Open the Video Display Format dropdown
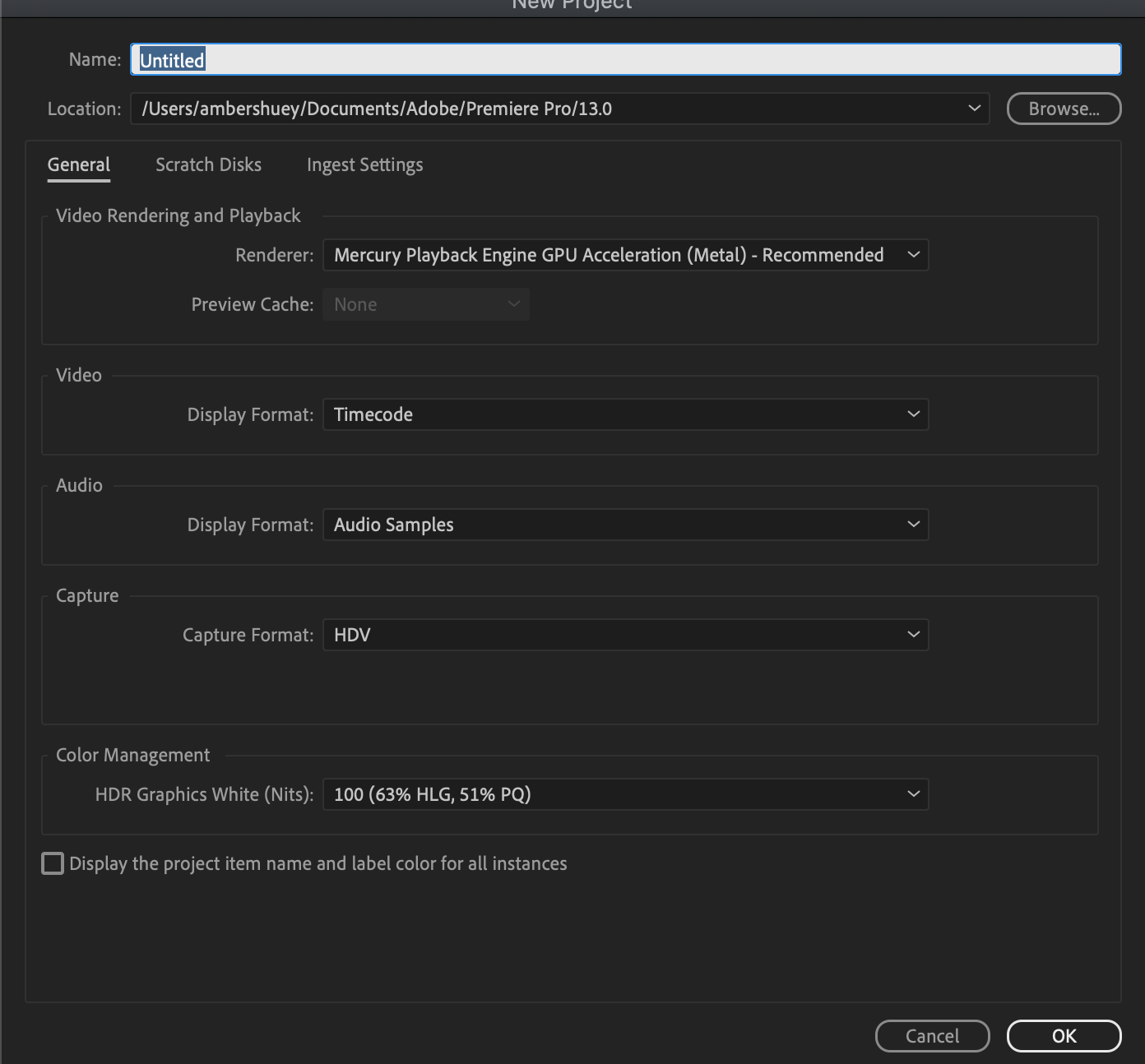The height and width of the screenshot is (1064, 1145). pyautogui.click(x=625, y=414)
